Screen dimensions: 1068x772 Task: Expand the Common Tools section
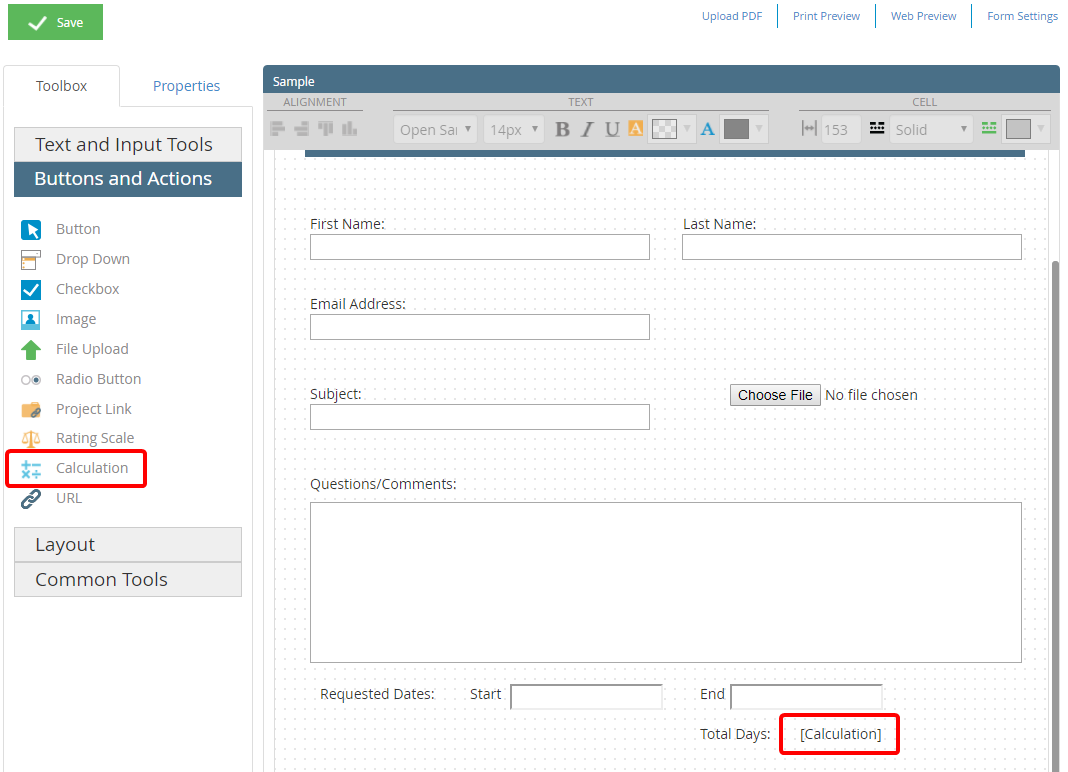tap(101, 579)
